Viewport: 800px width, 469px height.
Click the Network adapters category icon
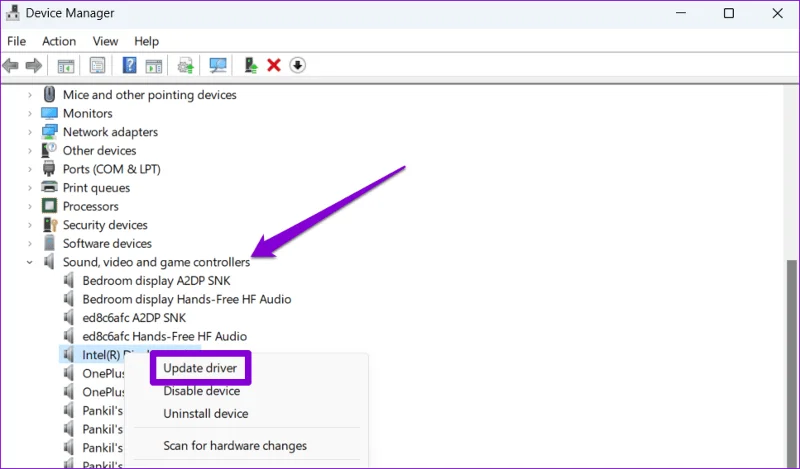tap(49, 132)
